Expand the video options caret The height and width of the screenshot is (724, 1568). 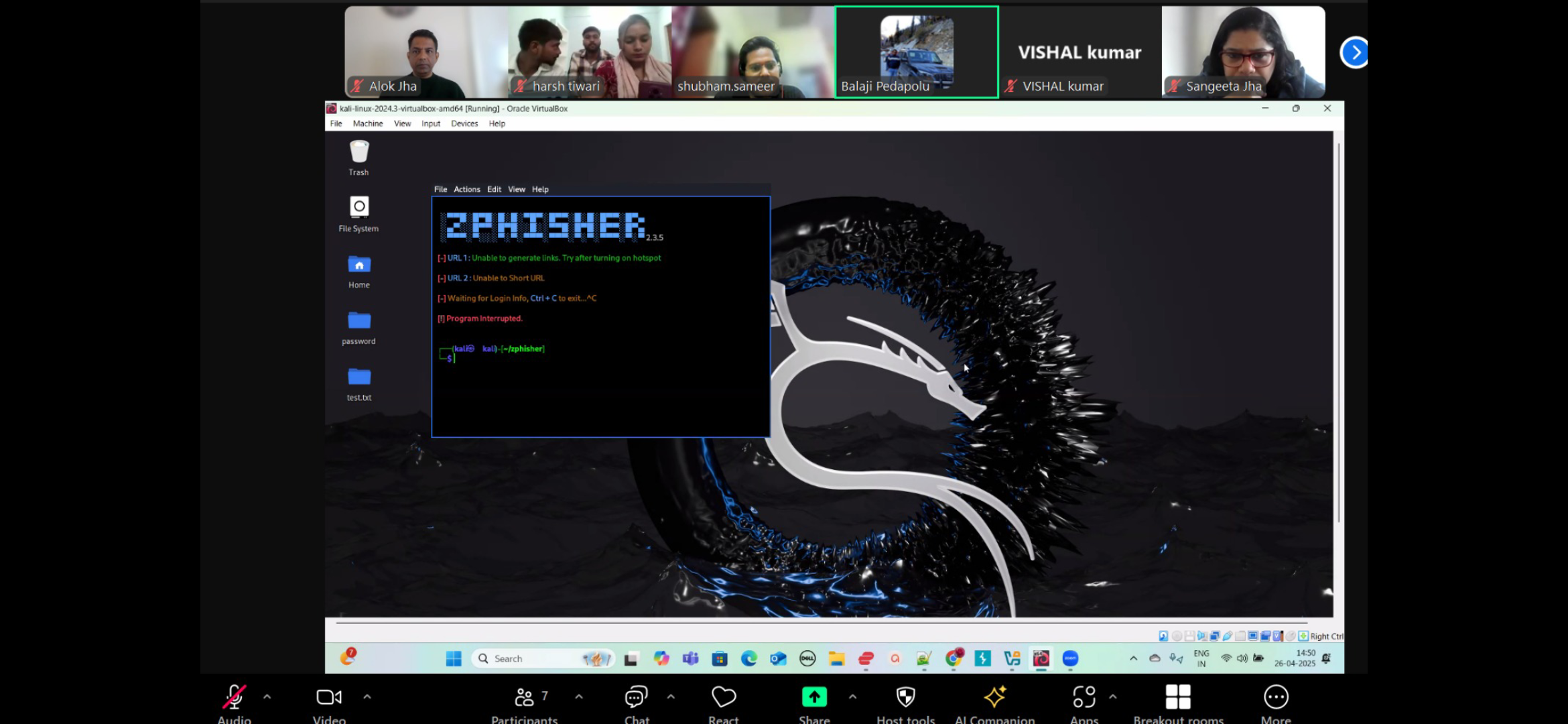[x=367, y=697]
